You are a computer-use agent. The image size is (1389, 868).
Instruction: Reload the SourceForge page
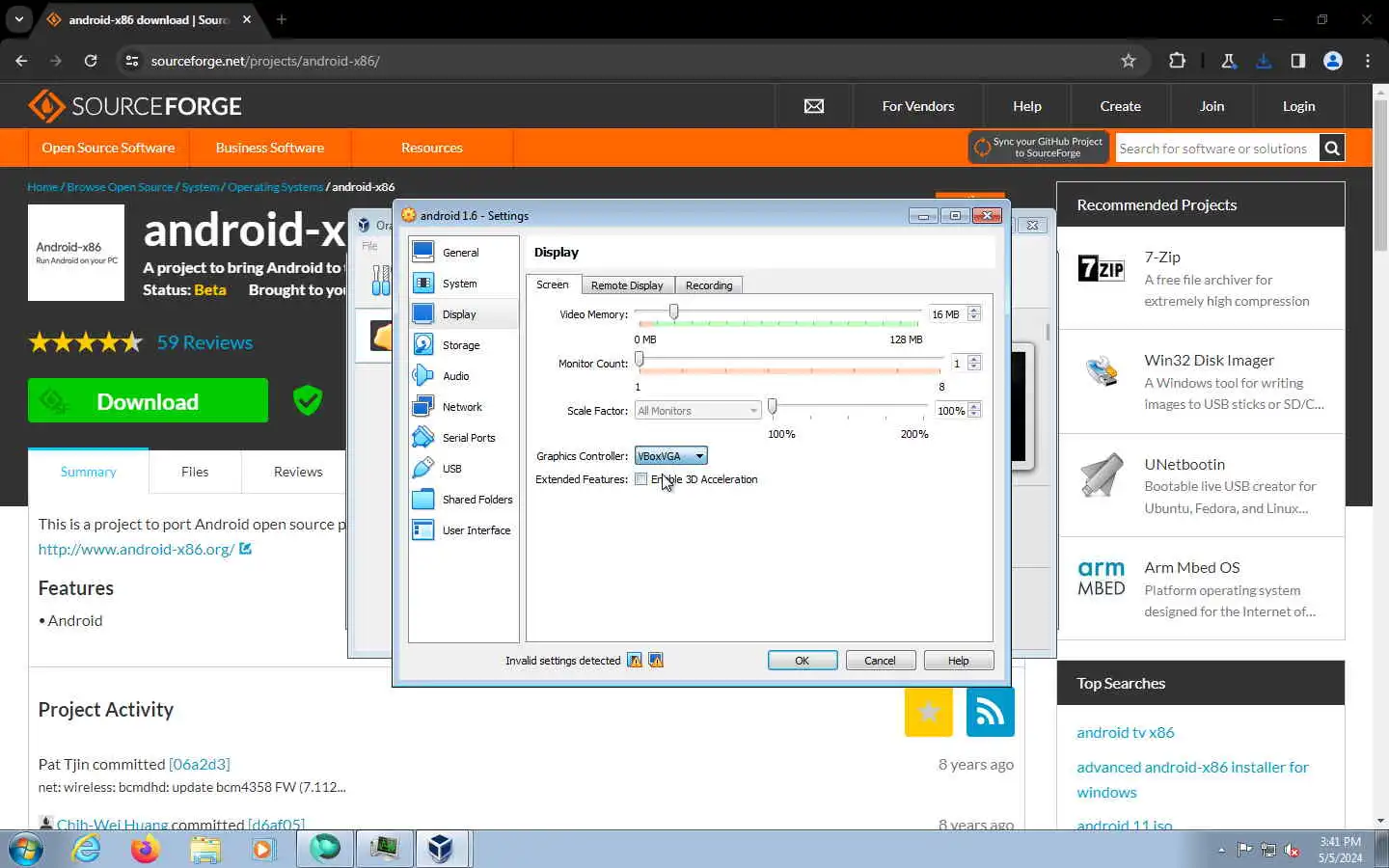(91, 61)
